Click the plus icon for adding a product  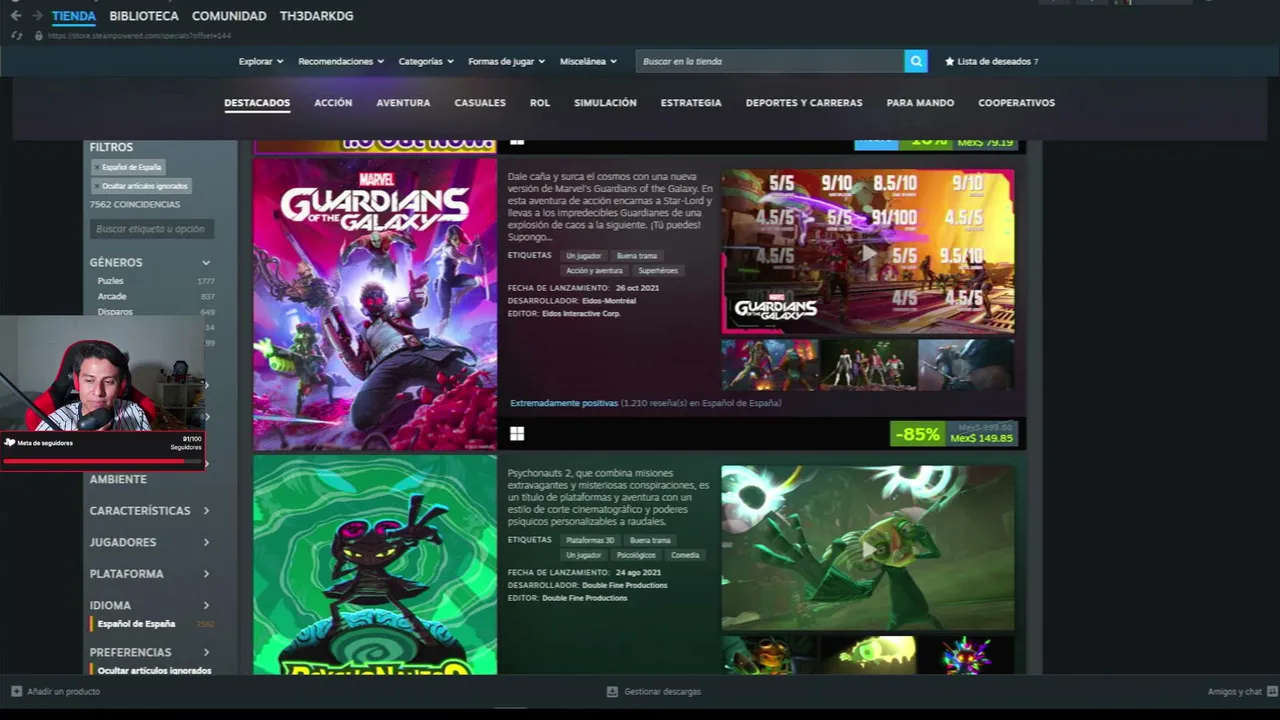click(x=16, y=691)
